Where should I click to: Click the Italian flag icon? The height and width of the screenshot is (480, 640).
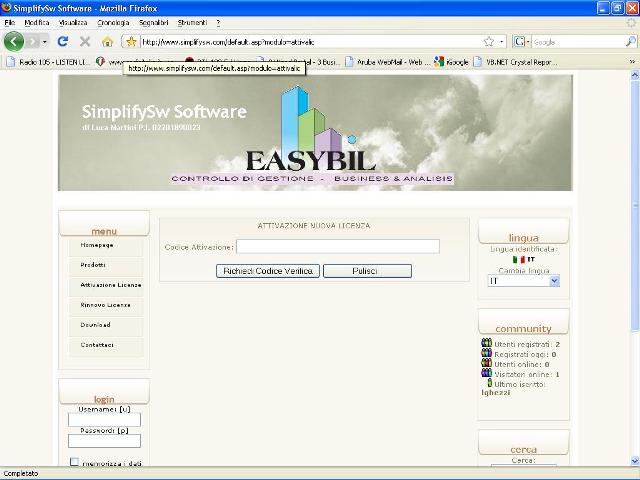pos(518,259)
